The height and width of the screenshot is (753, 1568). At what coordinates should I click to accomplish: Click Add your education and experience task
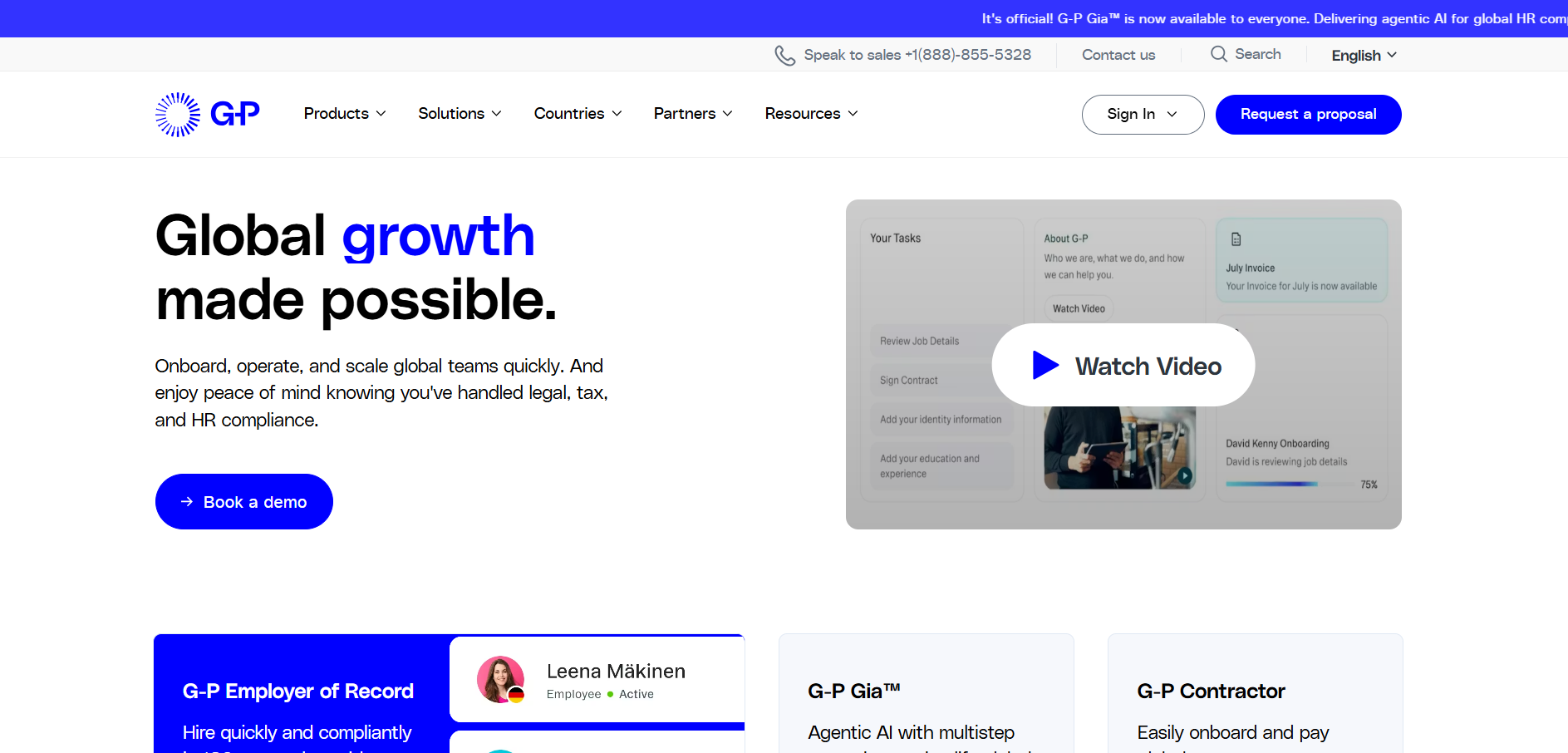[x=941, y=465]
